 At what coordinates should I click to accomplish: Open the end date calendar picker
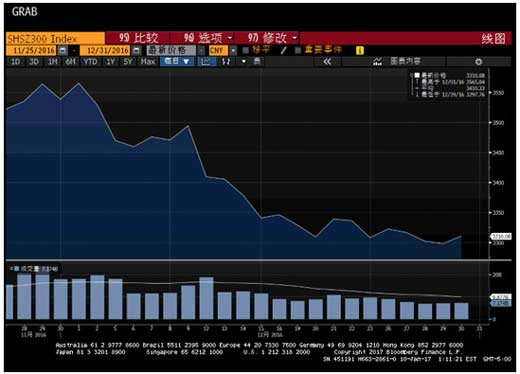tap(136, 50)
